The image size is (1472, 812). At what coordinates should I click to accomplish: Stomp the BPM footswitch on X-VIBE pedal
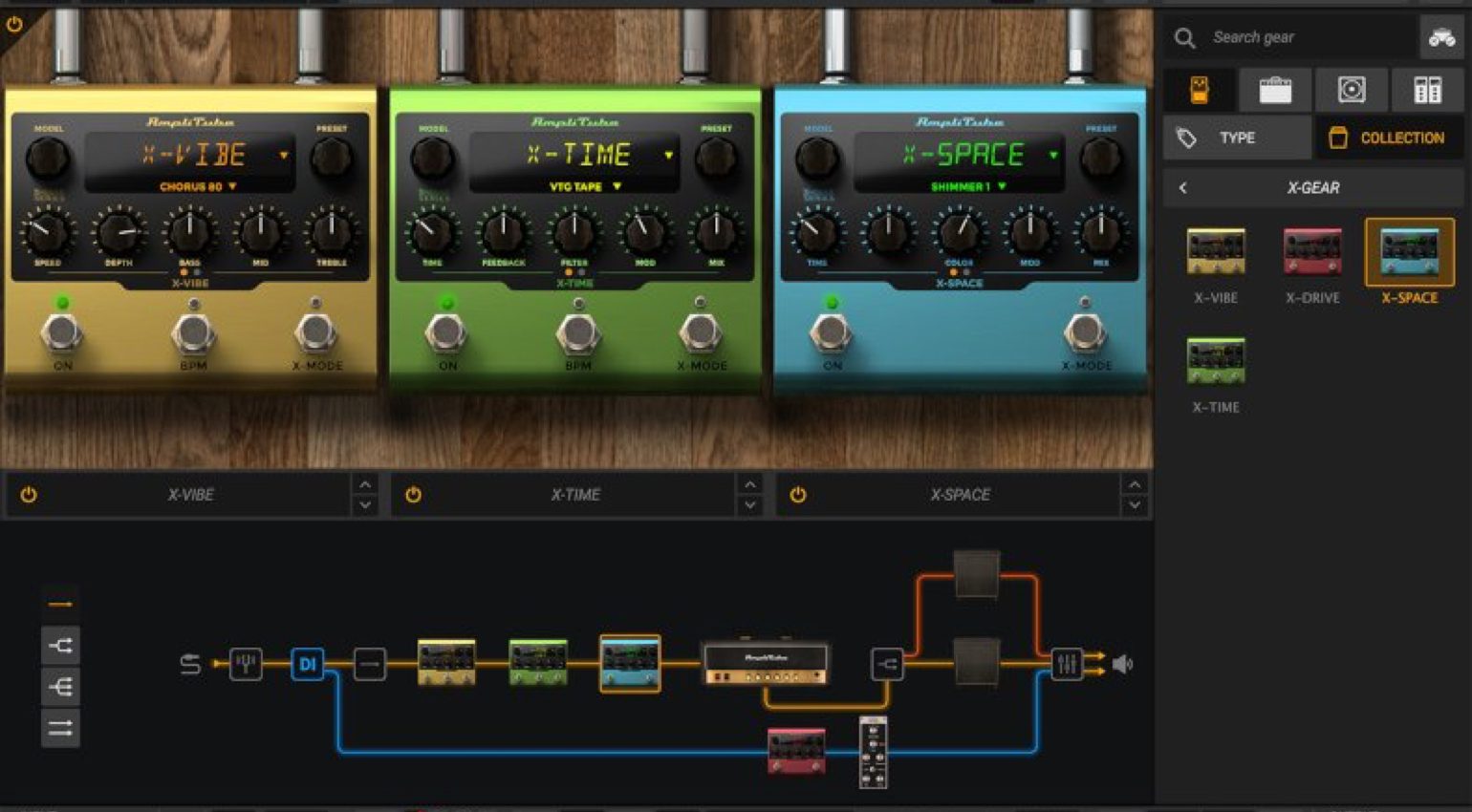click(x=193, y=333)
